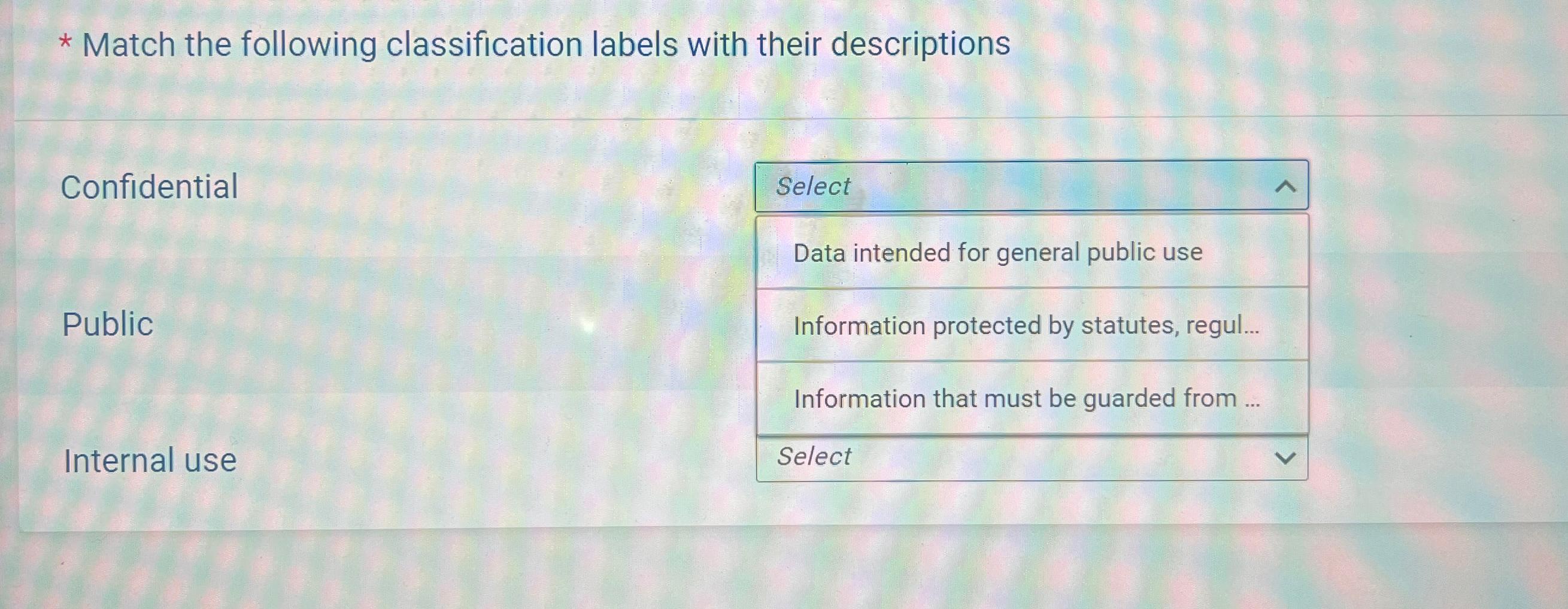This screenshot has width=1568, height=609.
Task: Click the Confidential label
Action: click(150, 187)
